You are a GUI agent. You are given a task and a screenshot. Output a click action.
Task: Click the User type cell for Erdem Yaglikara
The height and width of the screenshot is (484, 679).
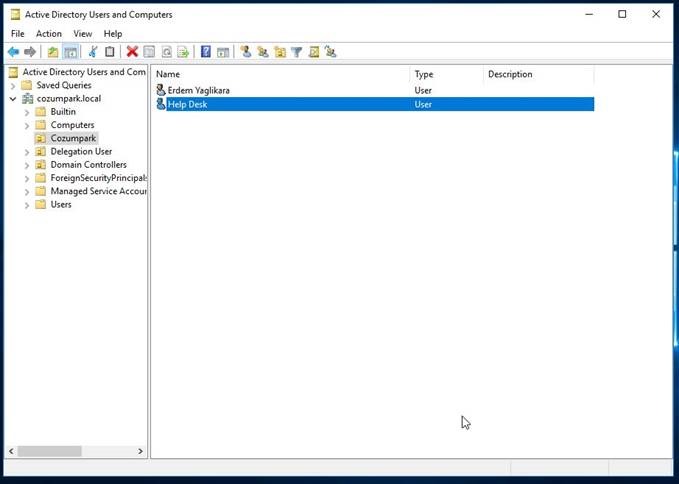click(x=423, y=90)
